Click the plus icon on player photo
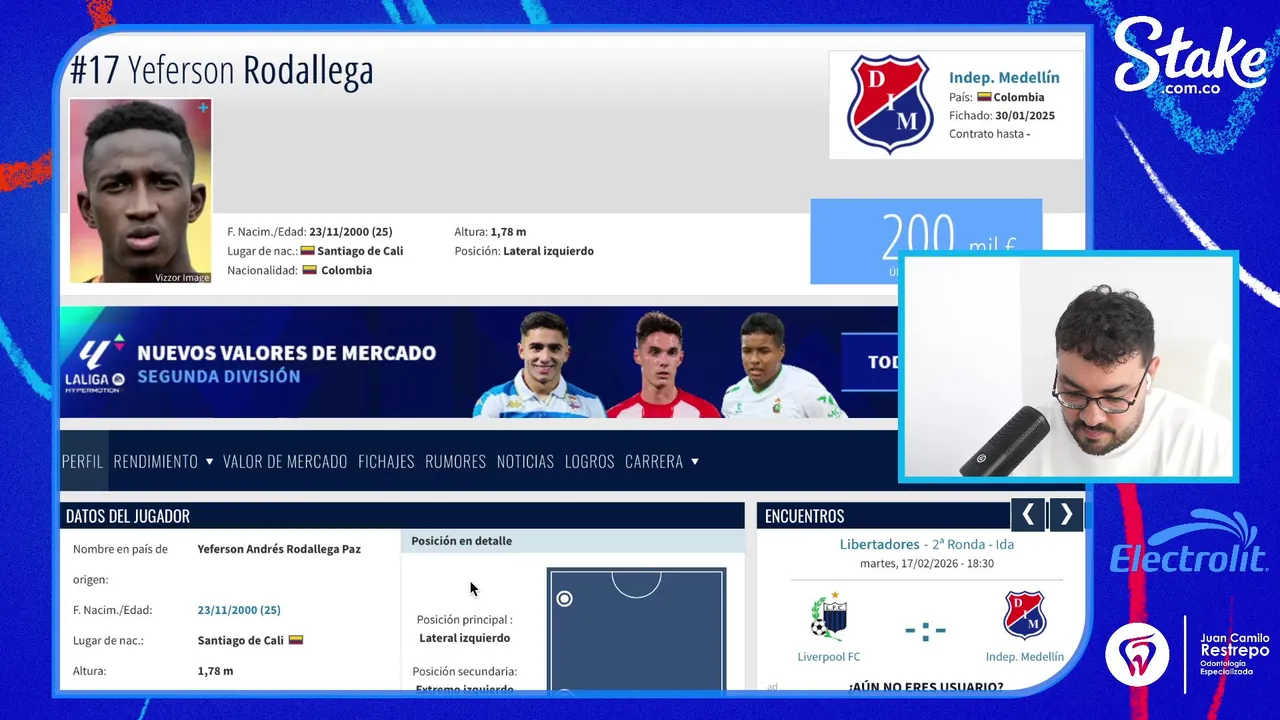The width and height of the screenshot is (1280, 720). tap(203, 107)
